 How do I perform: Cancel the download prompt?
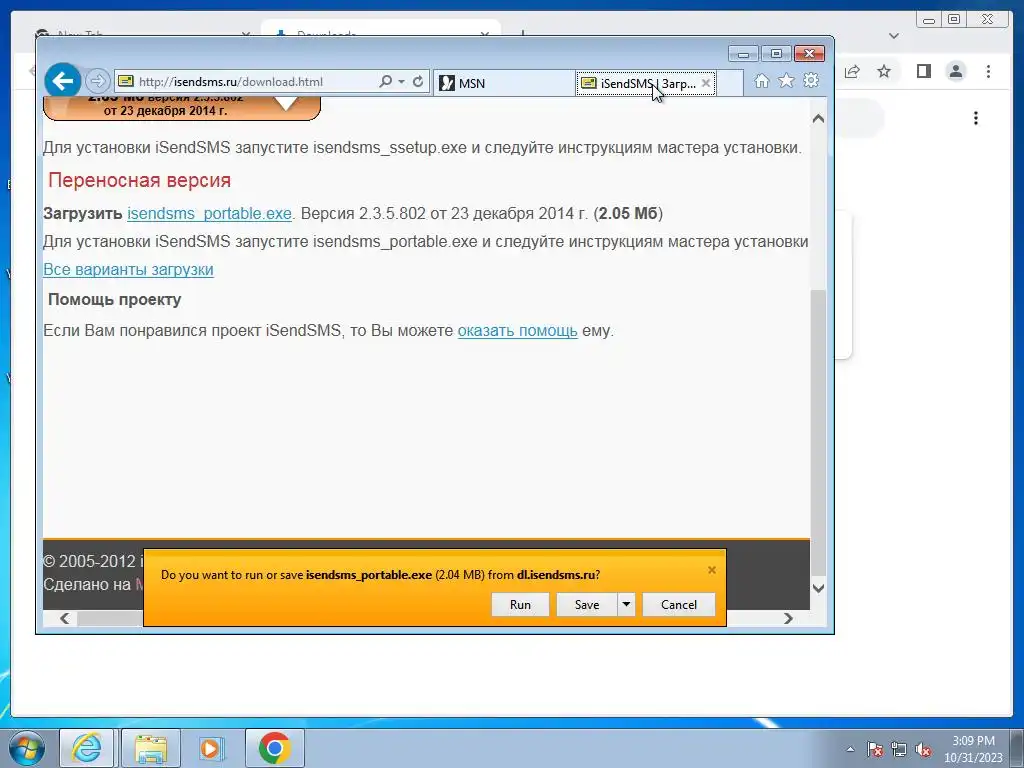click(x=679, y=605)
